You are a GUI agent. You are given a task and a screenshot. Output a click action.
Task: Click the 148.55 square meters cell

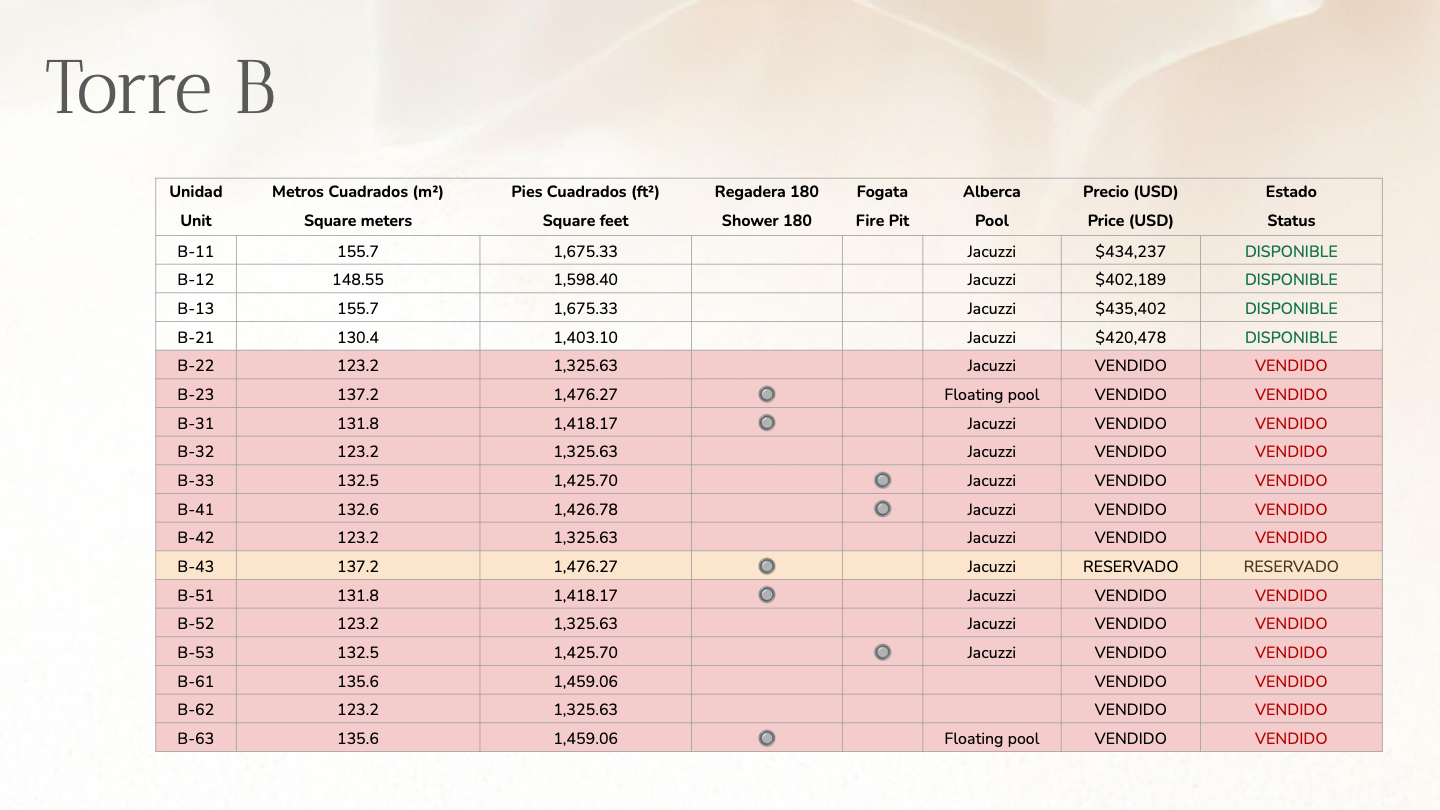point(358,280)
